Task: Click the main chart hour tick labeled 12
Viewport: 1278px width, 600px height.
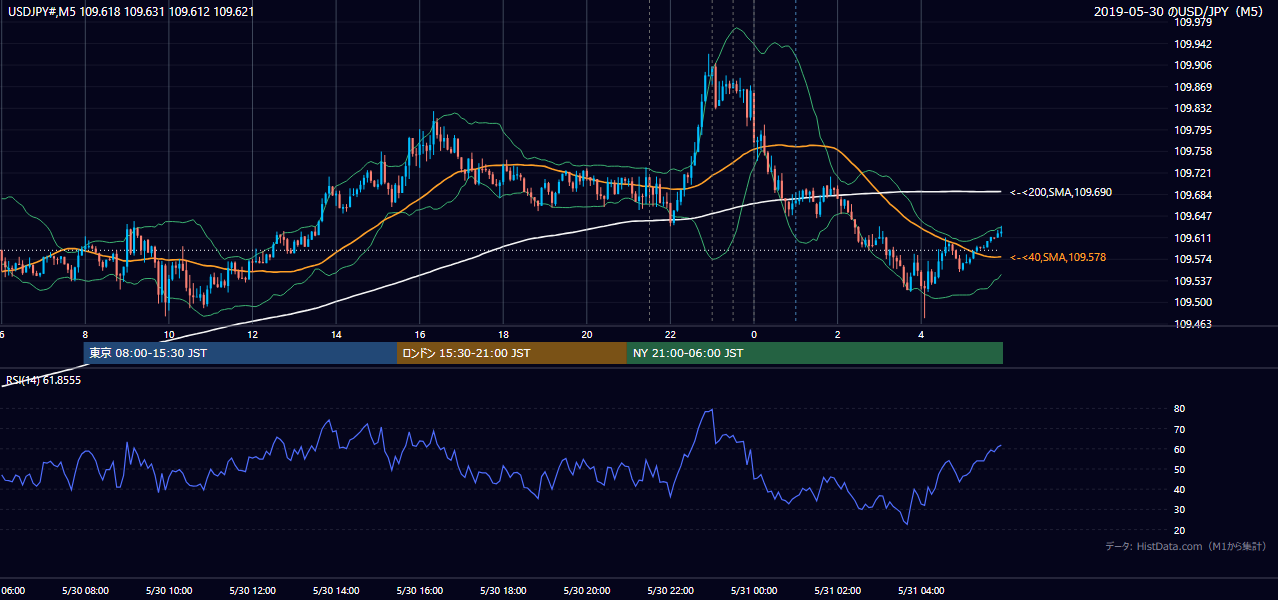Action: click(253, 334)
